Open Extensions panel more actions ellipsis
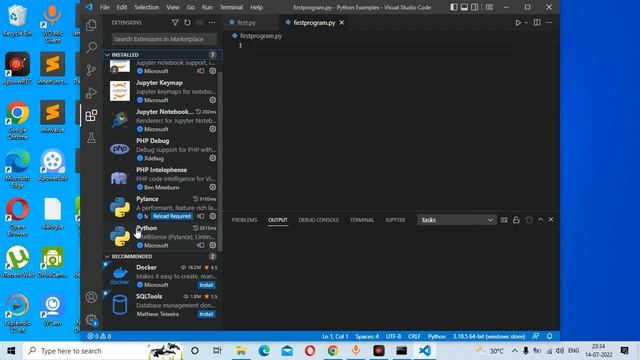640x360 pixels. tap(212, 23)
